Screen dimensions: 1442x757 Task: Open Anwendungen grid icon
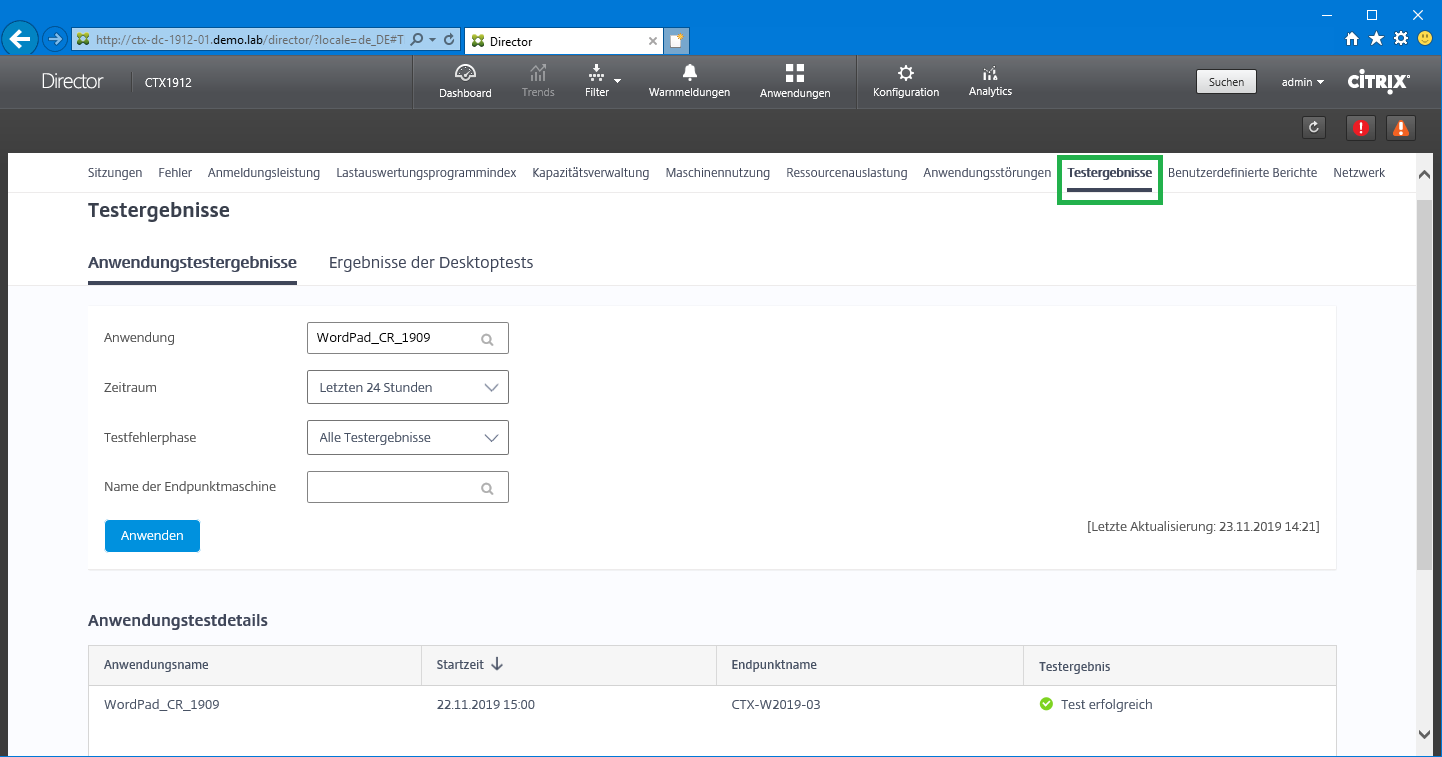[794, 73]
